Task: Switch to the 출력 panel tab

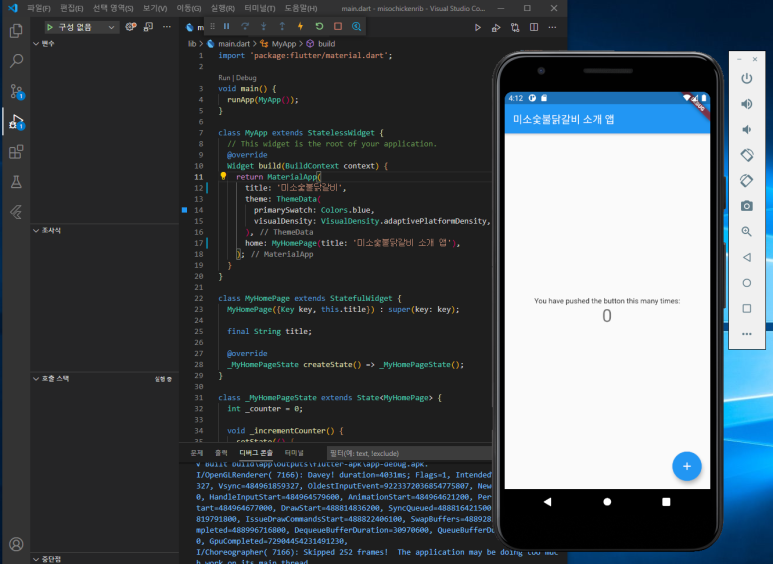Action: click(x=221, y=453)
